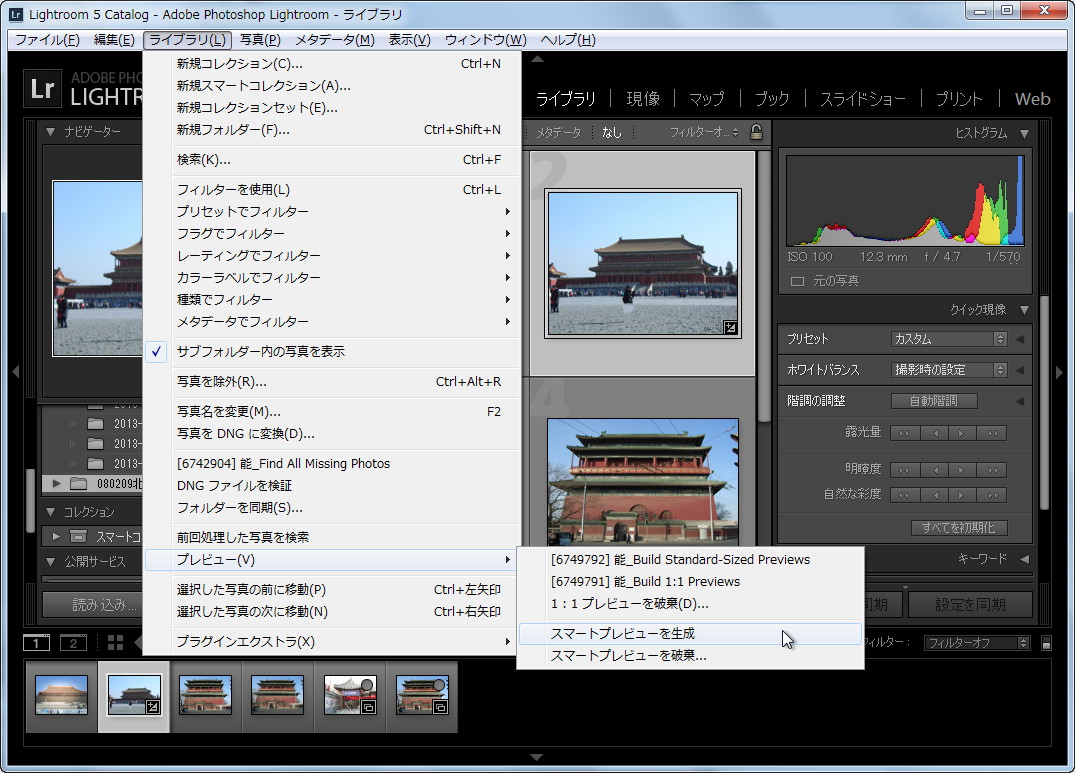Switch to the マップ module

pos(706,99)
